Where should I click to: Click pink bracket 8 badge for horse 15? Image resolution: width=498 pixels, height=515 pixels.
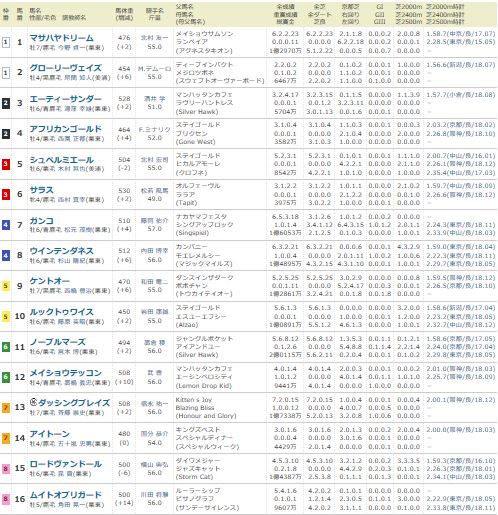6,469
